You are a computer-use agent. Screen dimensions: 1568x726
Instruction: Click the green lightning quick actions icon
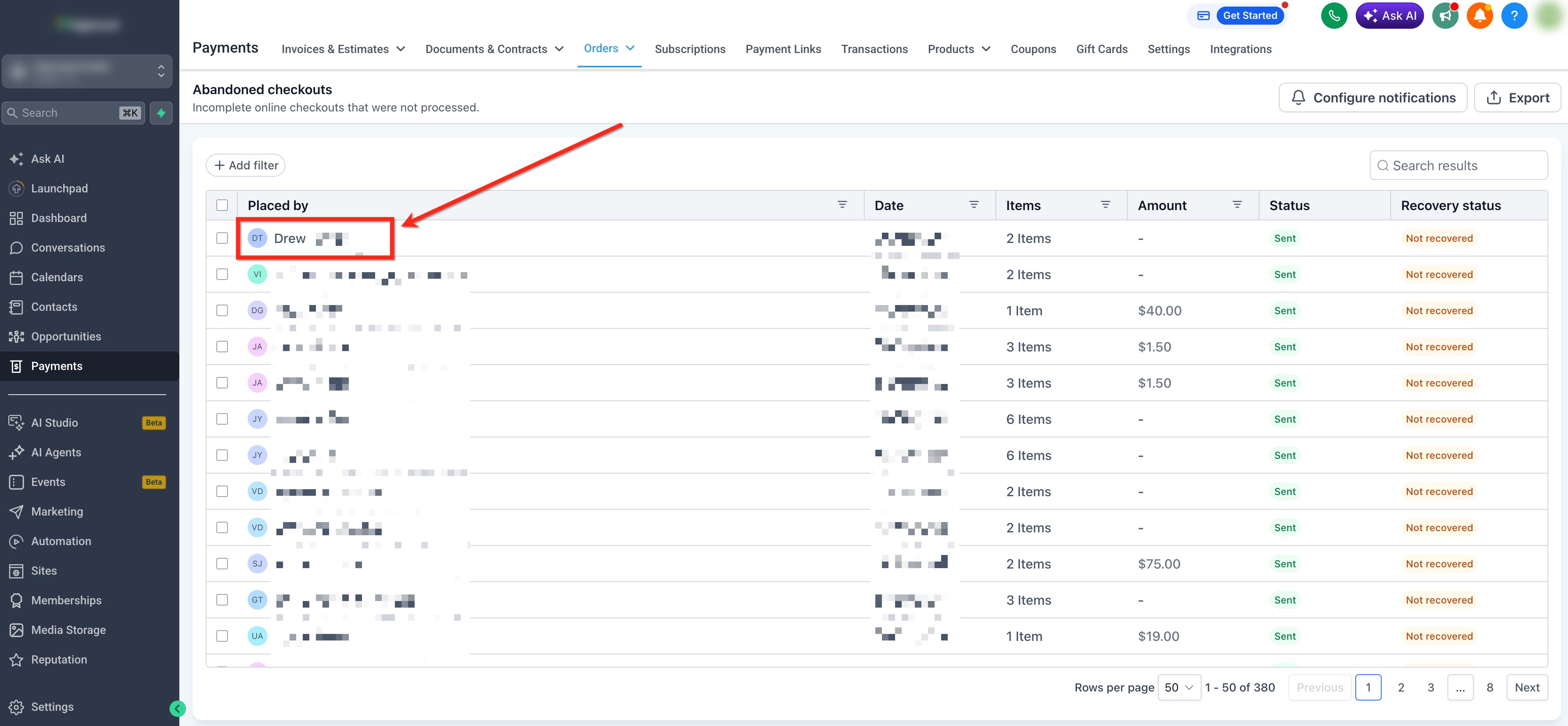(x=161, y=113)
